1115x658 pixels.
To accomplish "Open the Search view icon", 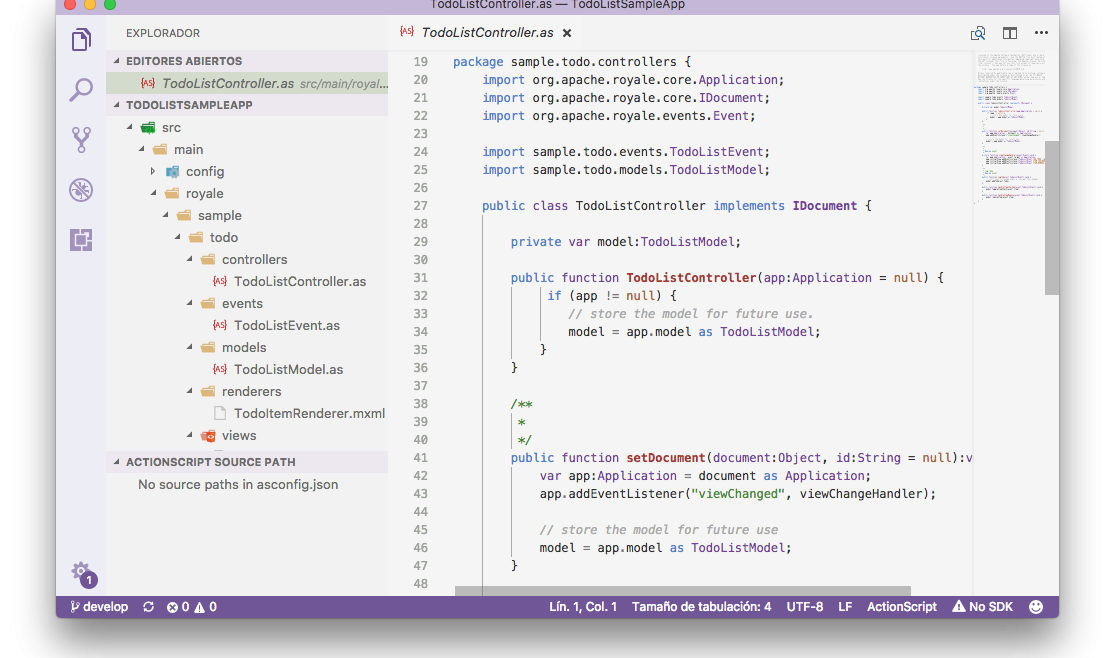I will 81,90.
